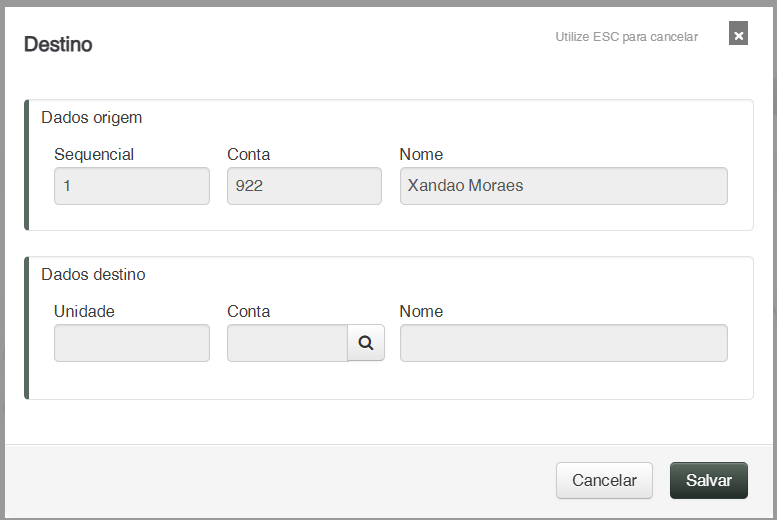The image size is (777, 520).
Task: Click the Nome label under Dados destino
Action: (421, 311)
